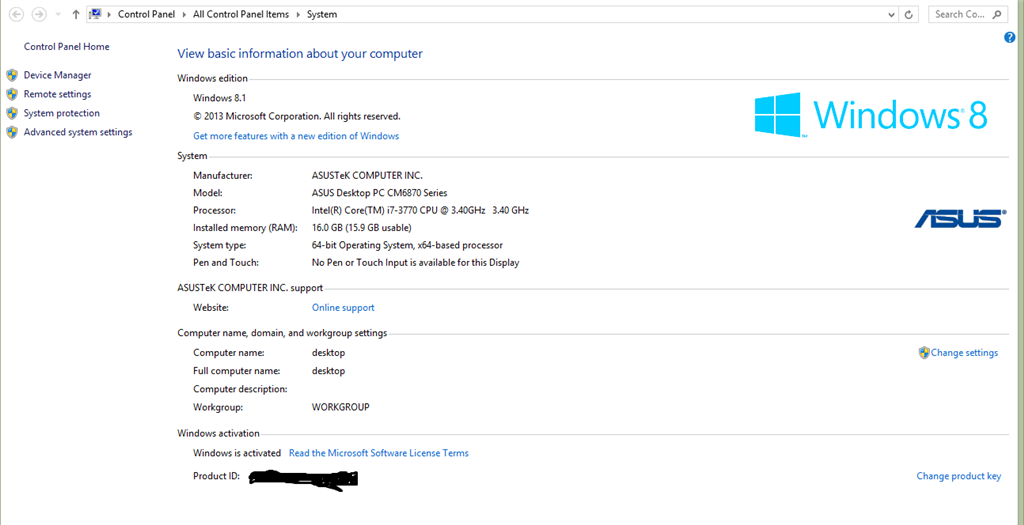
Task: Expand the chevron after All Control Panel Items
Action: point(298,14)
